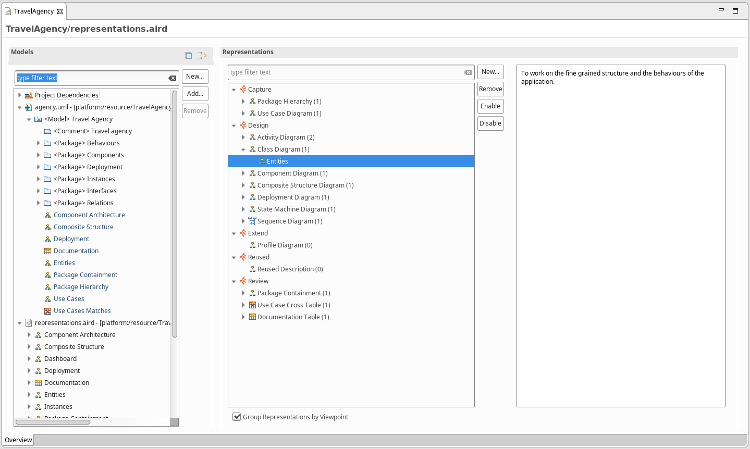Screen dimensions: 750x449
Task: Click the Comment Travel agency icon
Action: coord(47,131)
